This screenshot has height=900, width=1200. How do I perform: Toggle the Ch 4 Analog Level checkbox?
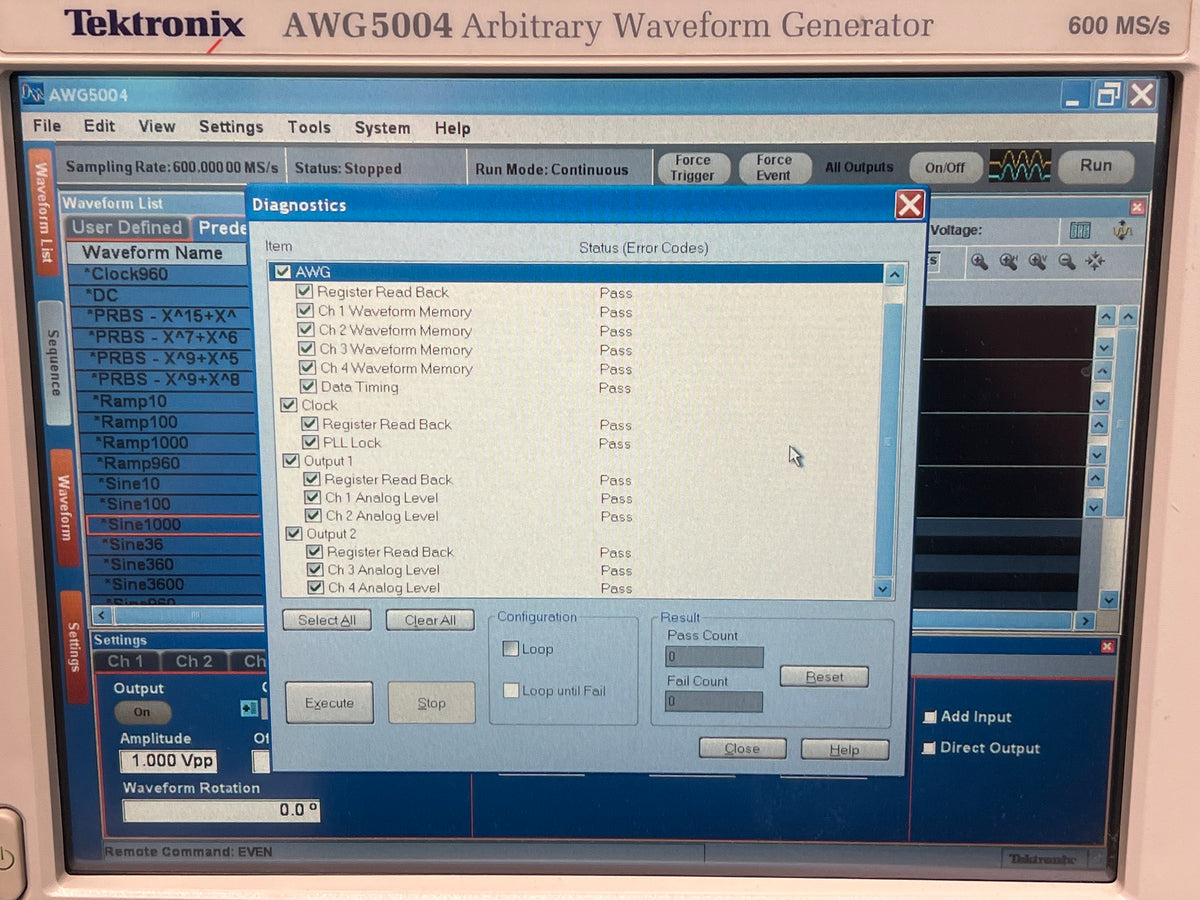pos(316,588)
